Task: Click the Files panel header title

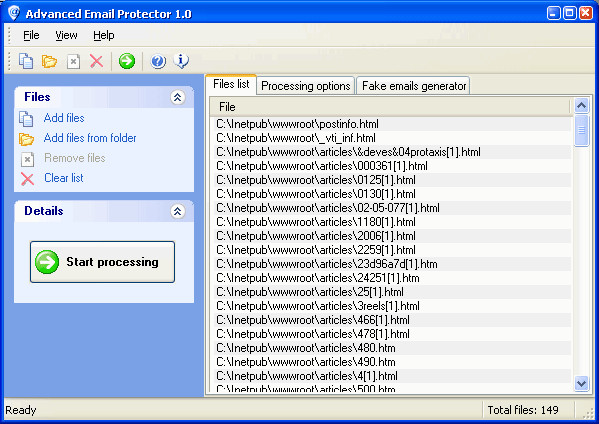Action: tap(37, 97)
